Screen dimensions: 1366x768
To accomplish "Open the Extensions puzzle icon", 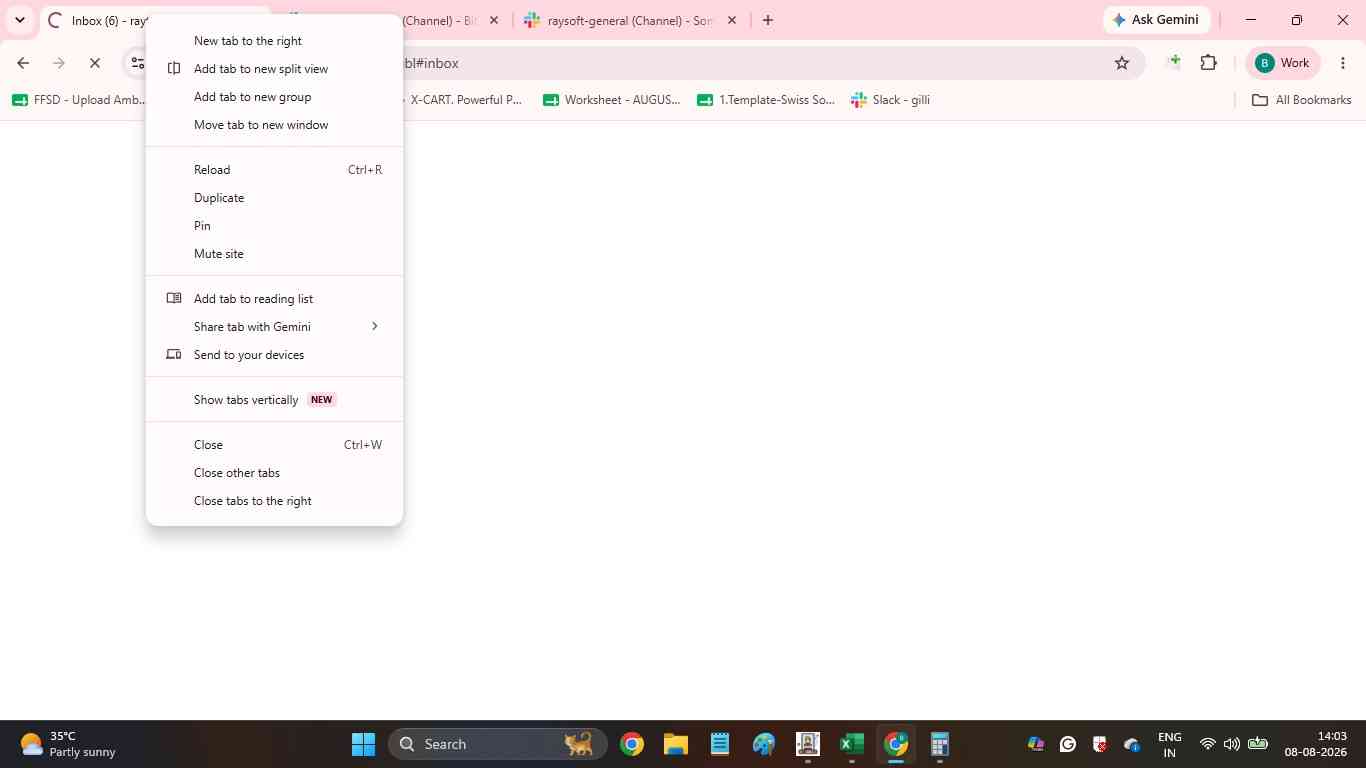I will click(1208, 63).
